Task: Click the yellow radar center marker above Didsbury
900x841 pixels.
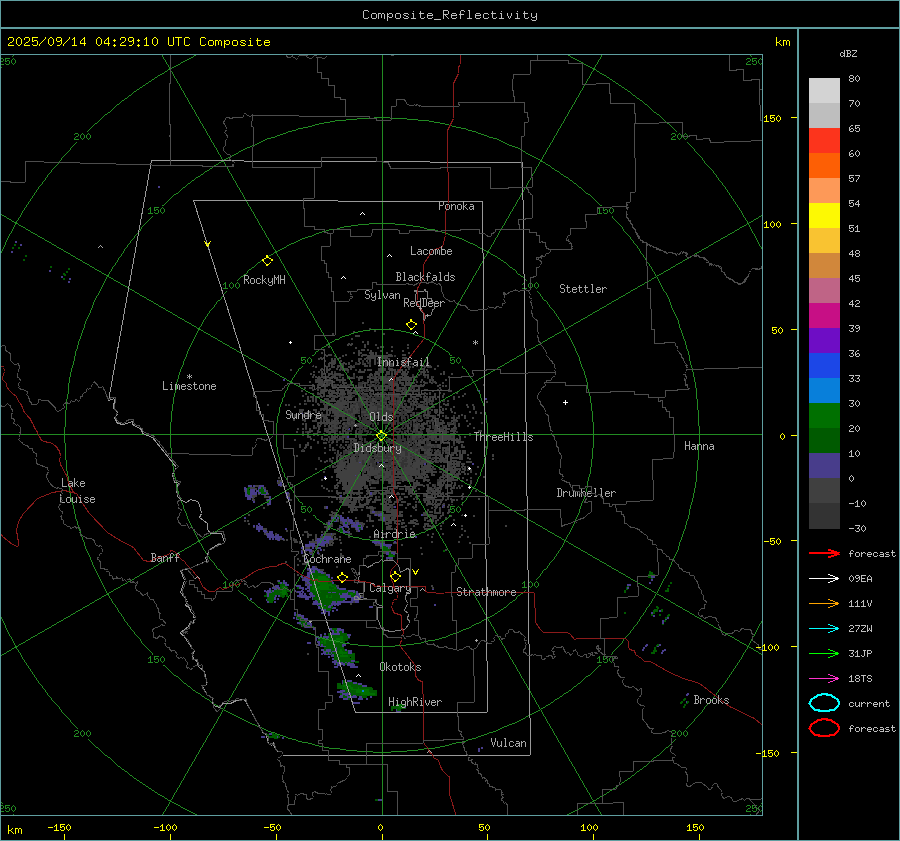Action: (x=382, y=436)
